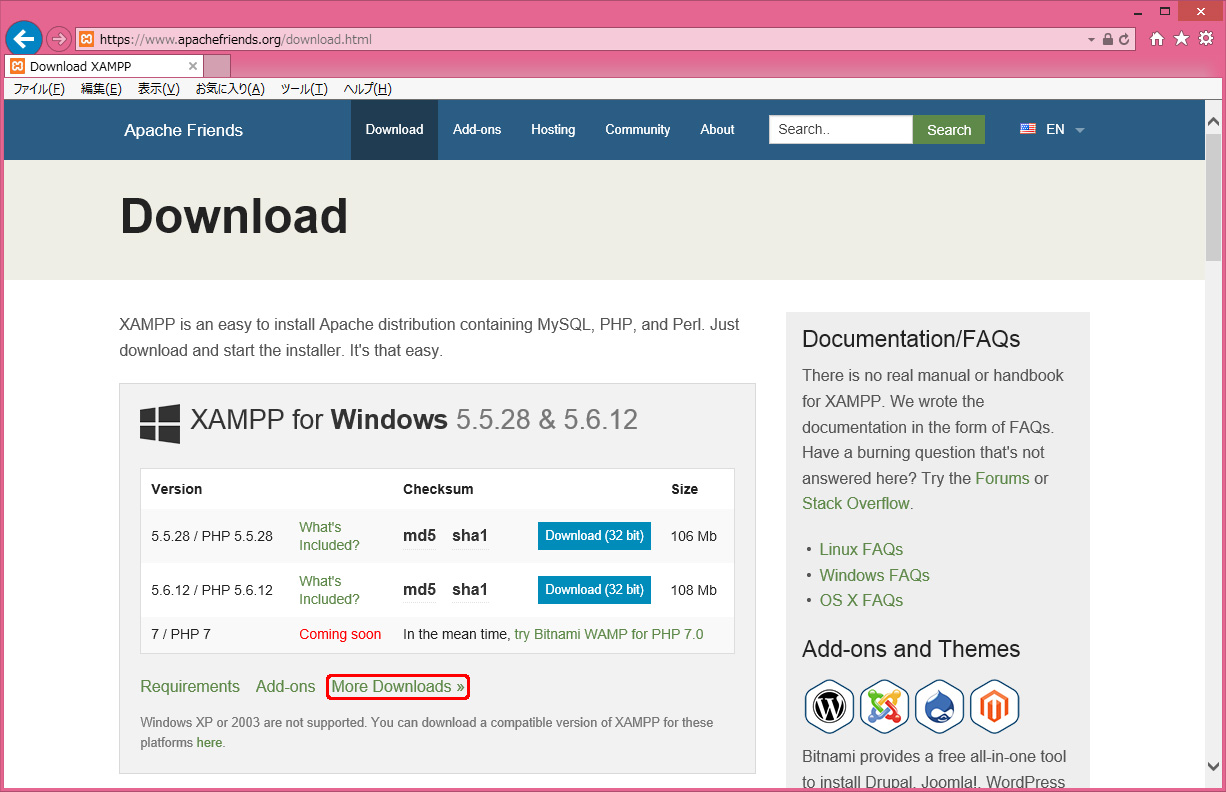This screenshot has height=792, width=1226.
Task: Click the Joomla add-on icon
Action: (x=884, y=707)
